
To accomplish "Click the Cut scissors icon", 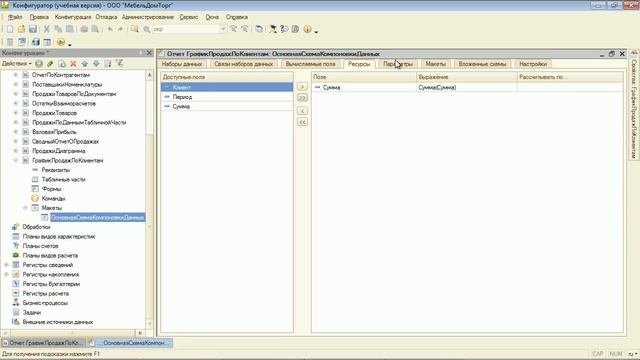I will (47, 29).
